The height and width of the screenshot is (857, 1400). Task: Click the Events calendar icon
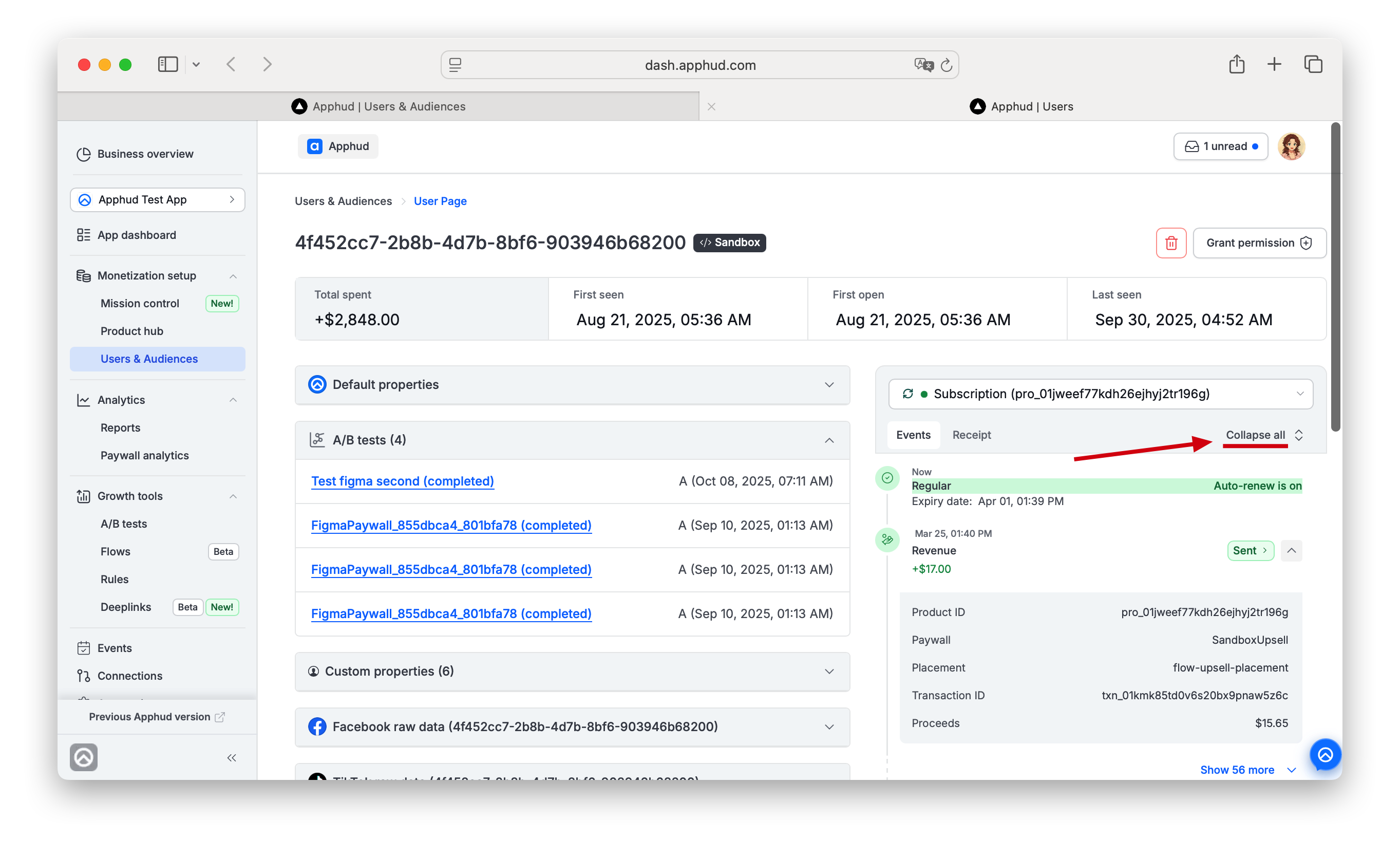point(84,648)
